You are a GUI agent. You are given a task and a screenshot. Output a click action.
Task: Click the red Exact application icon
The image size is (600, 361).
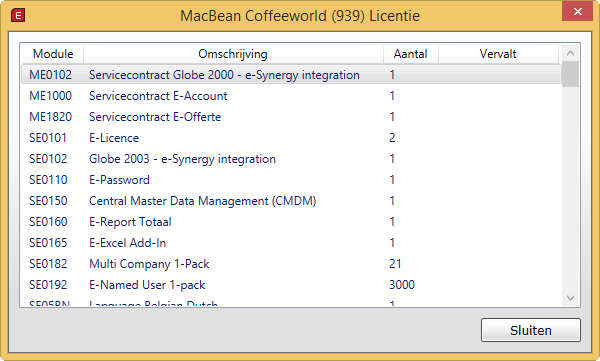18,16
